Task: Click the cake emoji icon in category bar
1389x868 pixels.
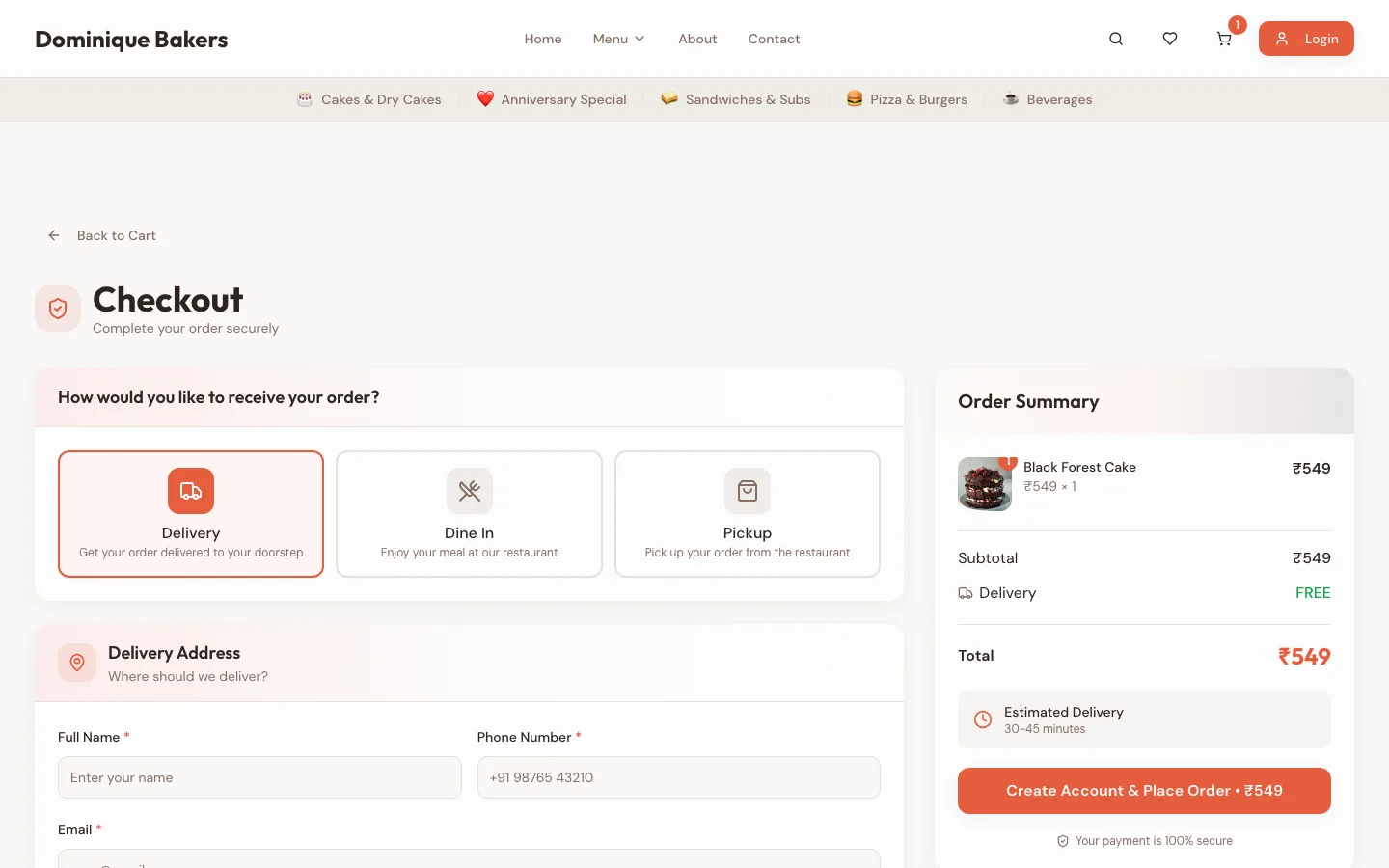Action: point(305,99)
